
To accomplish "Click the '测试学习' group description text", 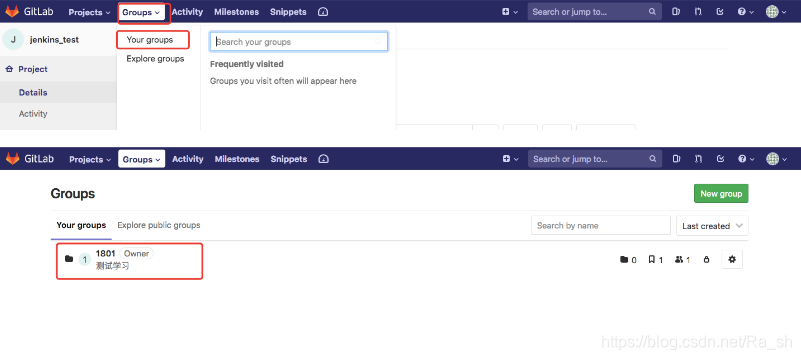I will tap(112, 266).
